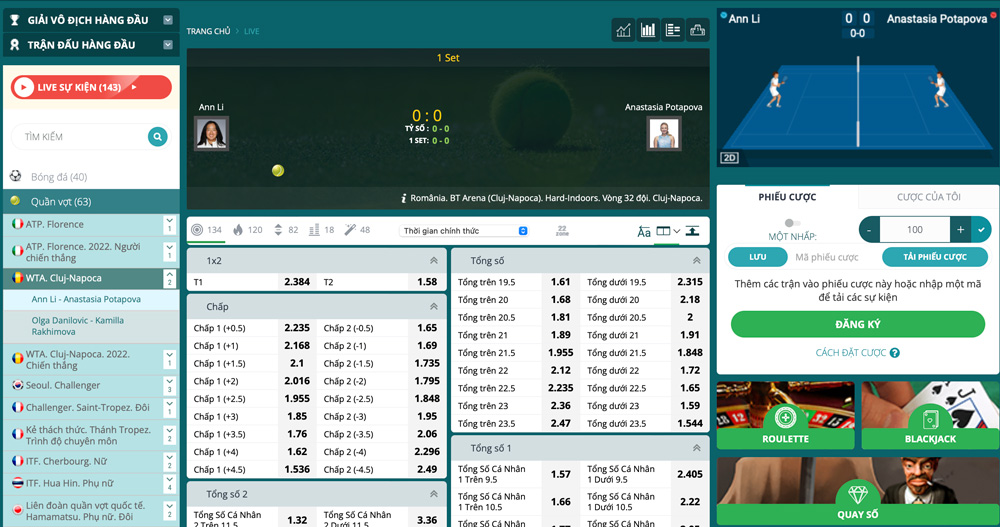Click the Aa font size icon

[643, 231]
